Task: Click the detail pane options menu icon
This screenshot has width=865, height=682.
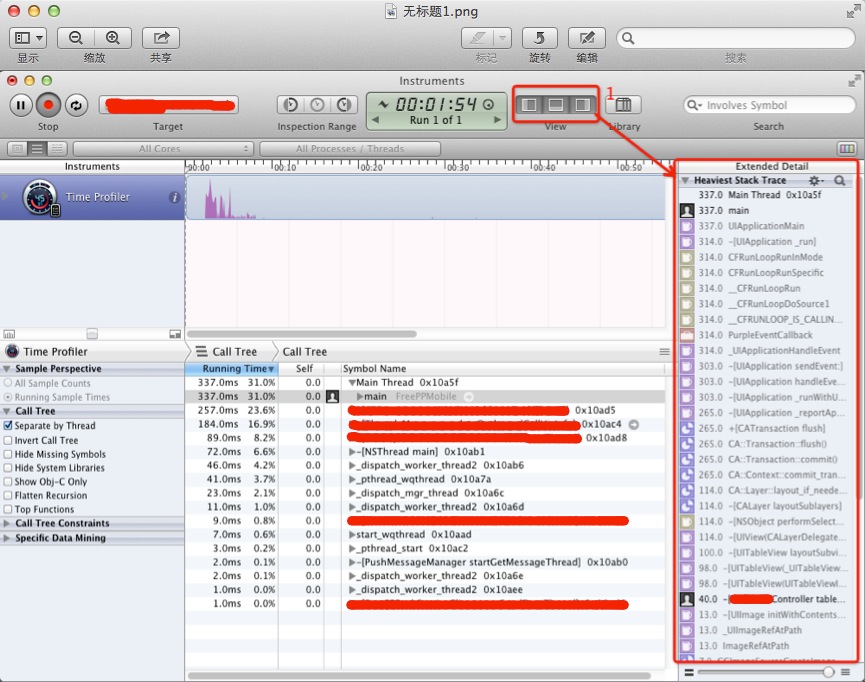Action: (664, 351)
